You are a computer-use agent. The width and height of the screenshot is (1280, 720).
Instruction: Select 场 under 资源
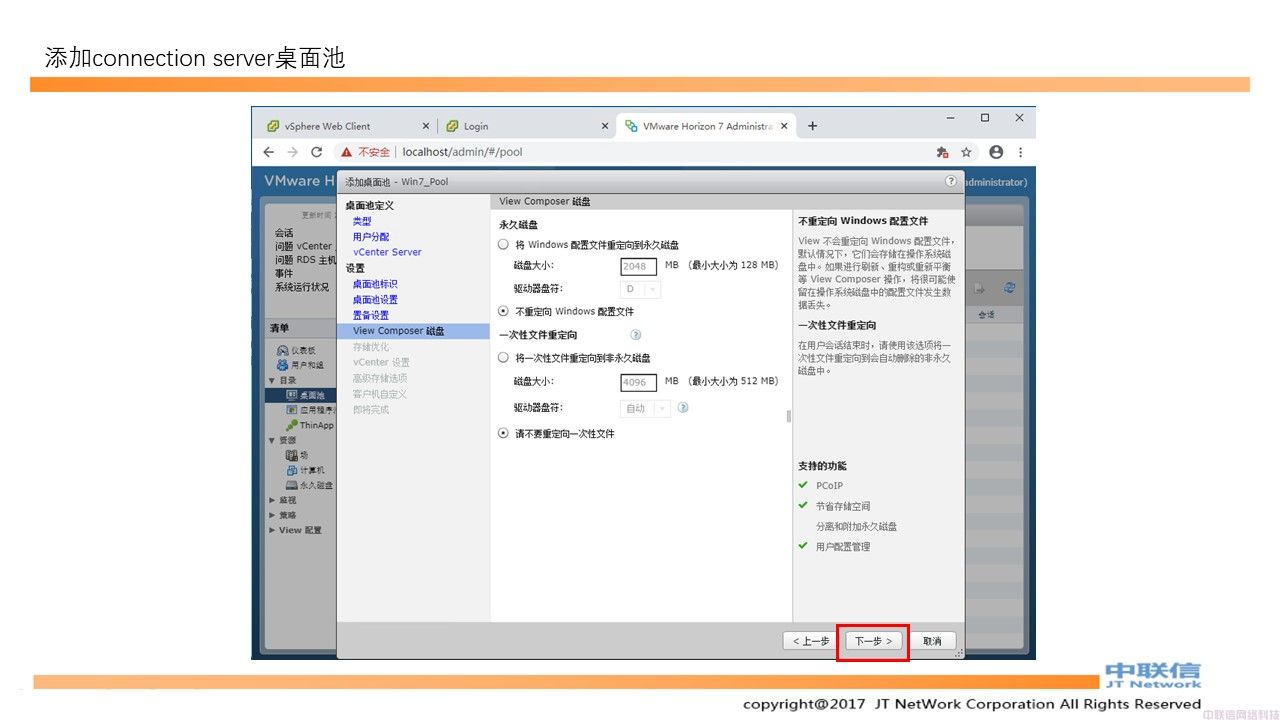(x=297, y=455)
